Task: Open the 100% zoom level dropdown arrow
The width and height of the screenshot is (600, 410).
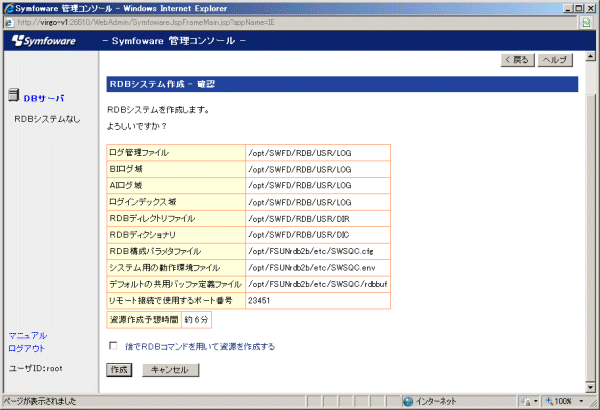Action: pos(582,401)
